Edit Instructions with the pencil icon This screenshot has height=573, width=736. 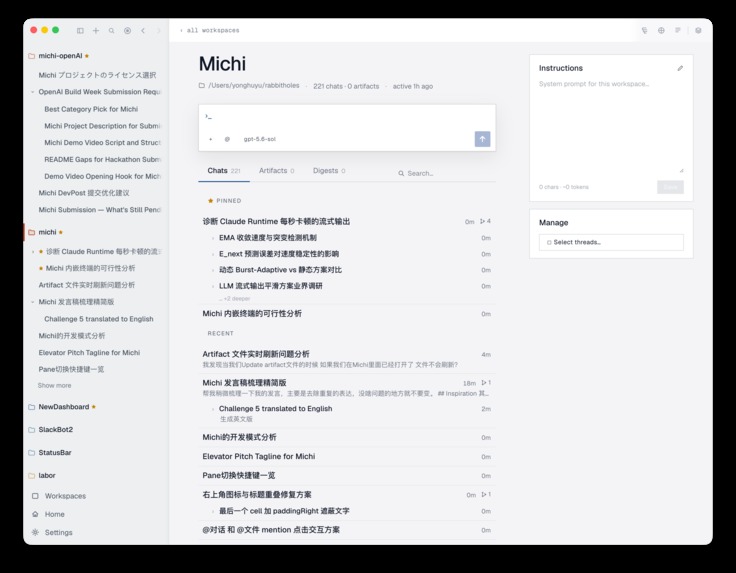coord(680,69)
